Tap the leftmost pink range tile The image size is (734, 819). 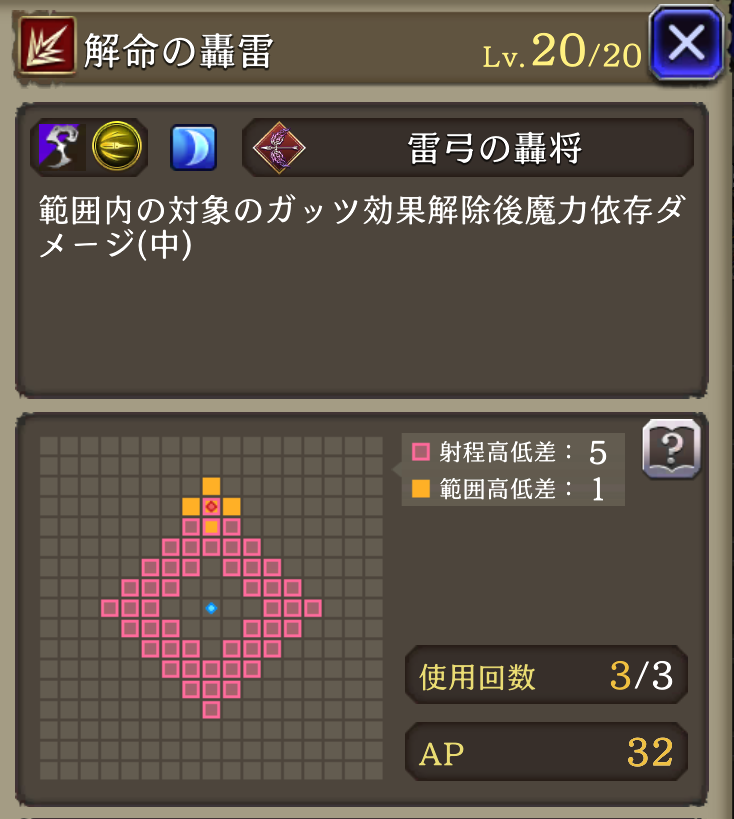pos(110,608)
